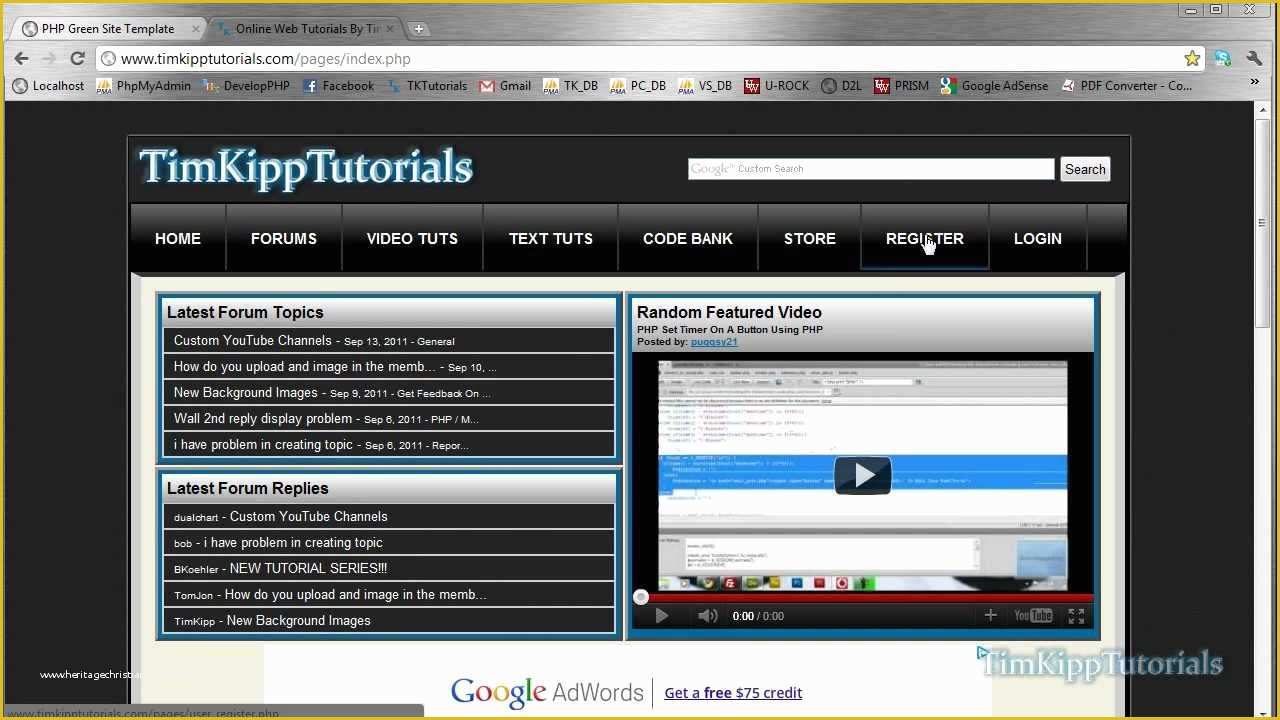Switch to Online Web Tutorials tab
Screen dimensions: 1280x720
point(306,29)
